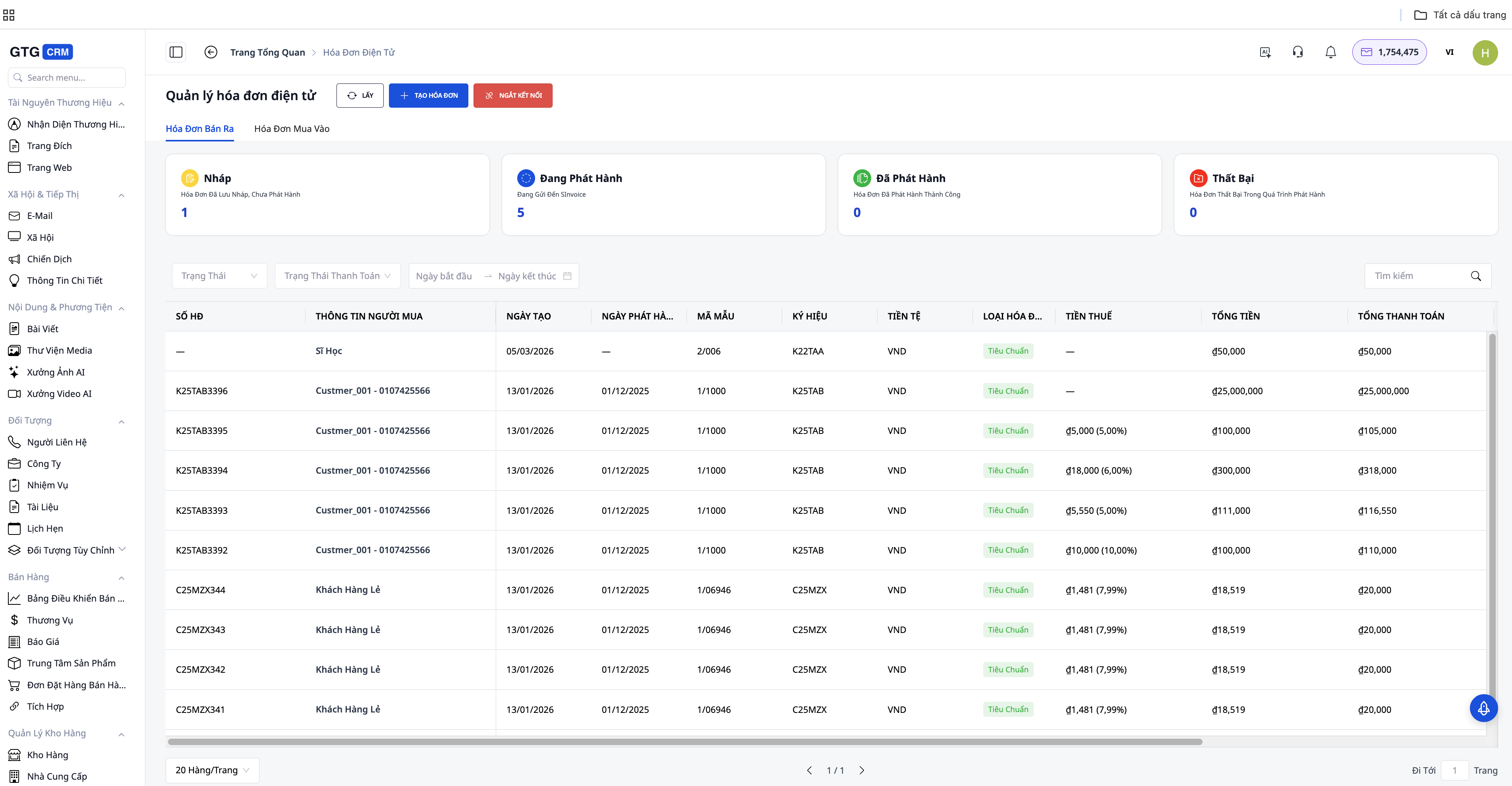Click the red NGẮT KẾT NỐI button
This screenshot has height=786, width=1512.
point(512,96)
